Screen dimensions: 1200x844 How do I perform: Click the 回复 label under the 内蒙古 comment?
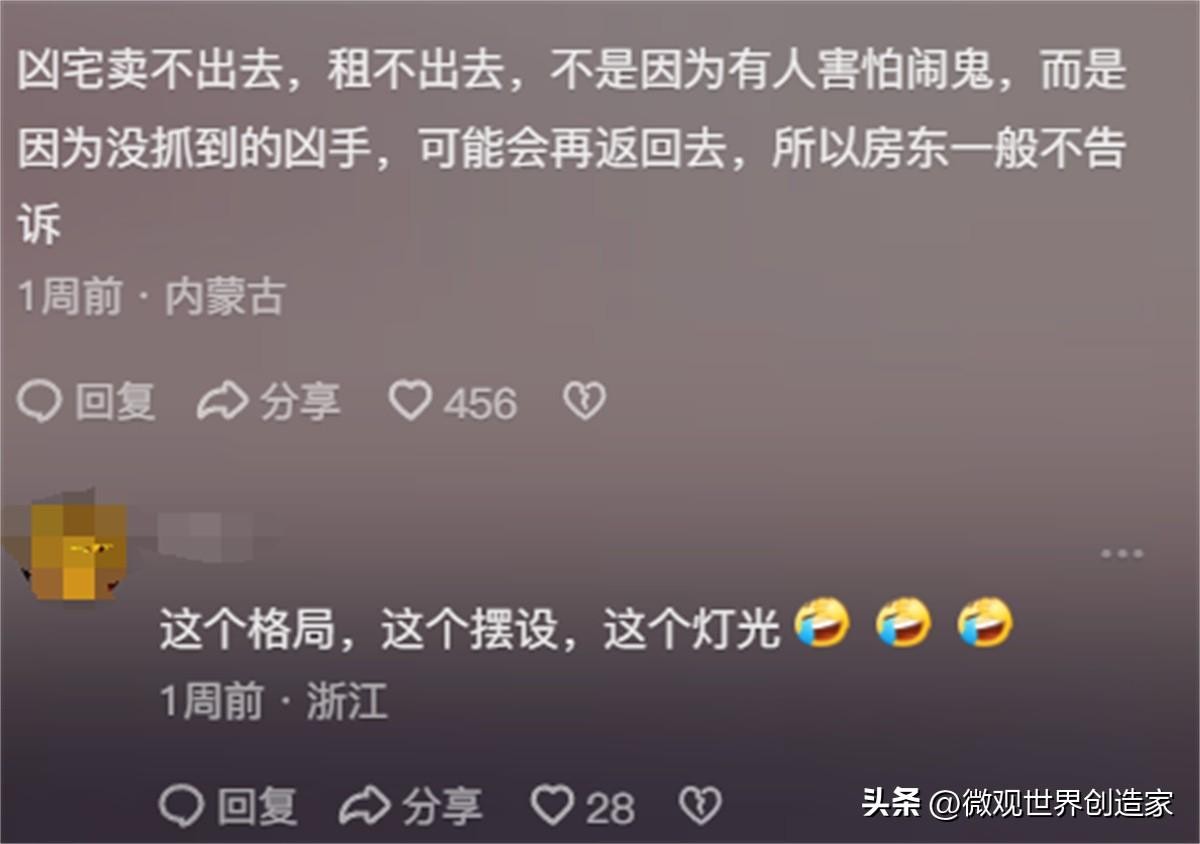point(116,403)
